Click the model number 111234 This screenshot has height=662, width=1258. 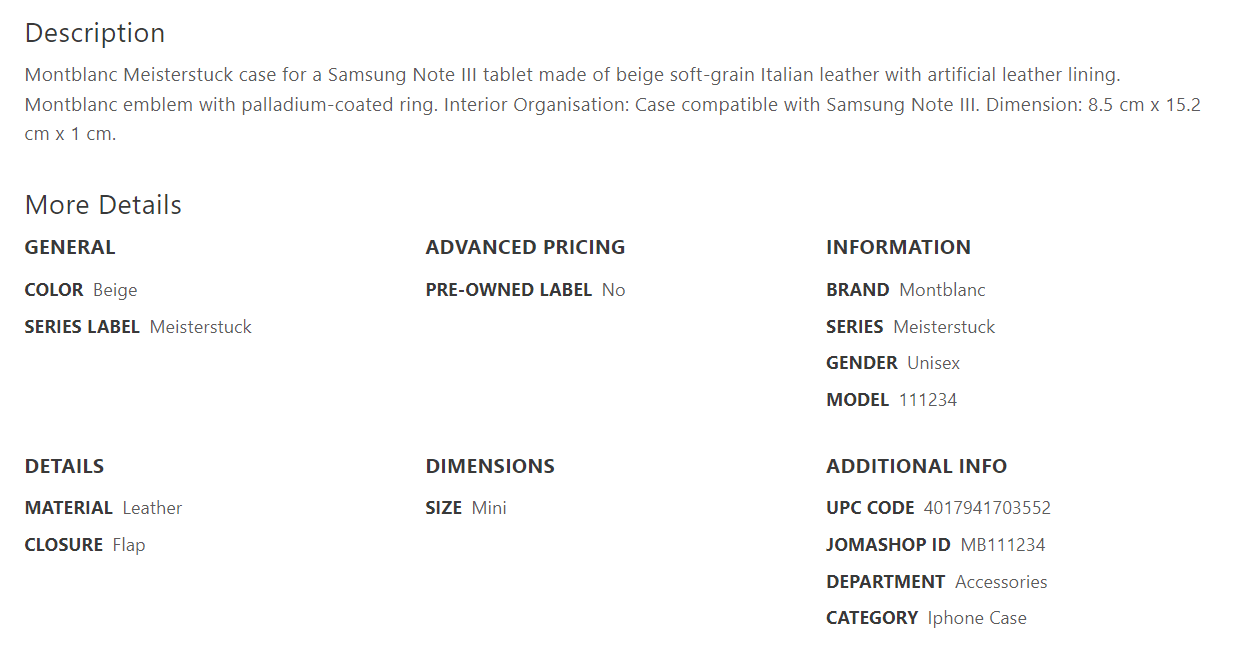coord(928,400)
